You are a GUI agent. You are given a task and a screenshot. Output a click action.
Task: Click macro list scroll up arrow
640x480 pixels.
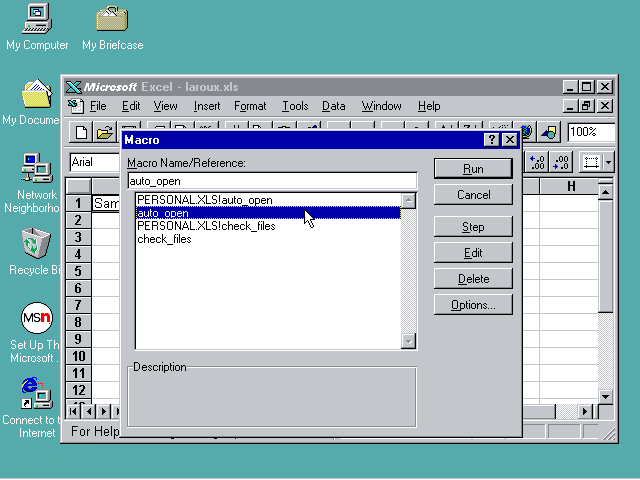click(409, 201)
